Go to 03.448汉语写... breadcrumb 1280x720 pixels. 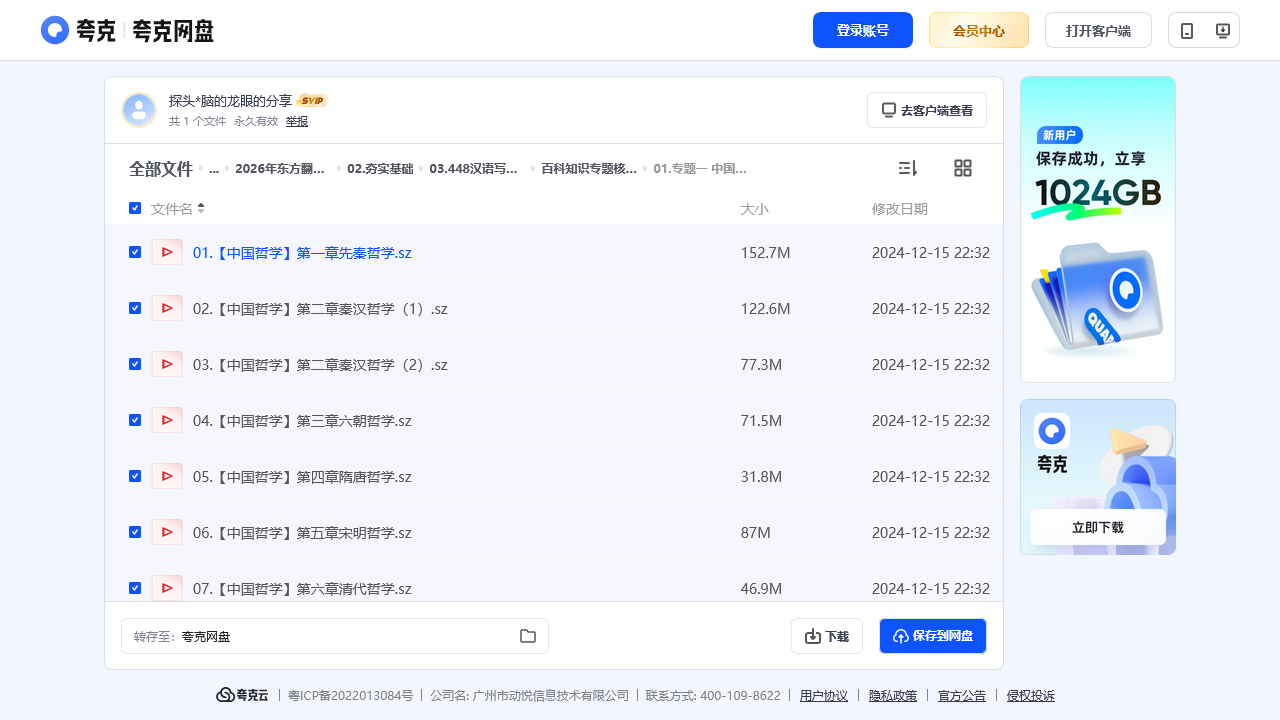[x=474, y=169]
